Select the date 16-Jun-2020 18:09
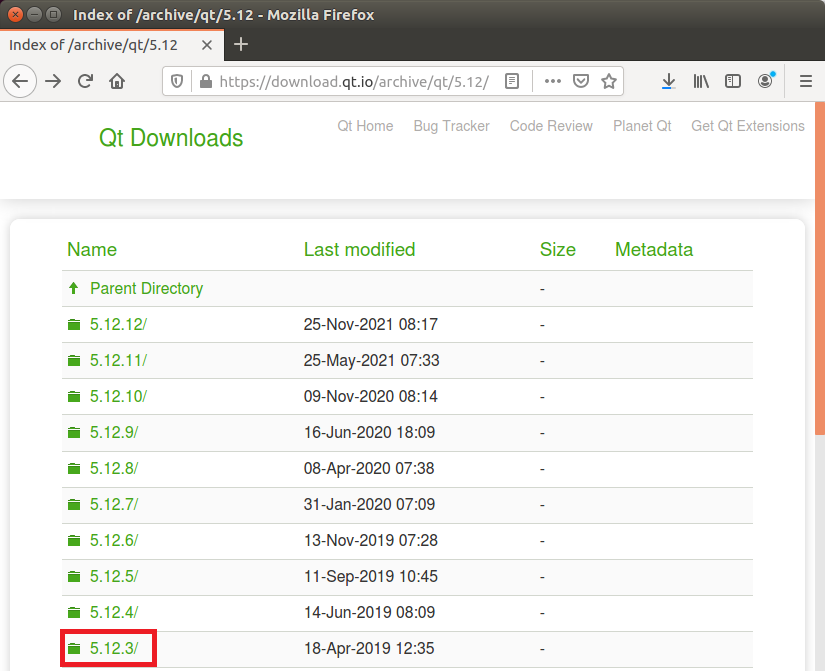This screenshot has height=671, width=825. [369, 433]
